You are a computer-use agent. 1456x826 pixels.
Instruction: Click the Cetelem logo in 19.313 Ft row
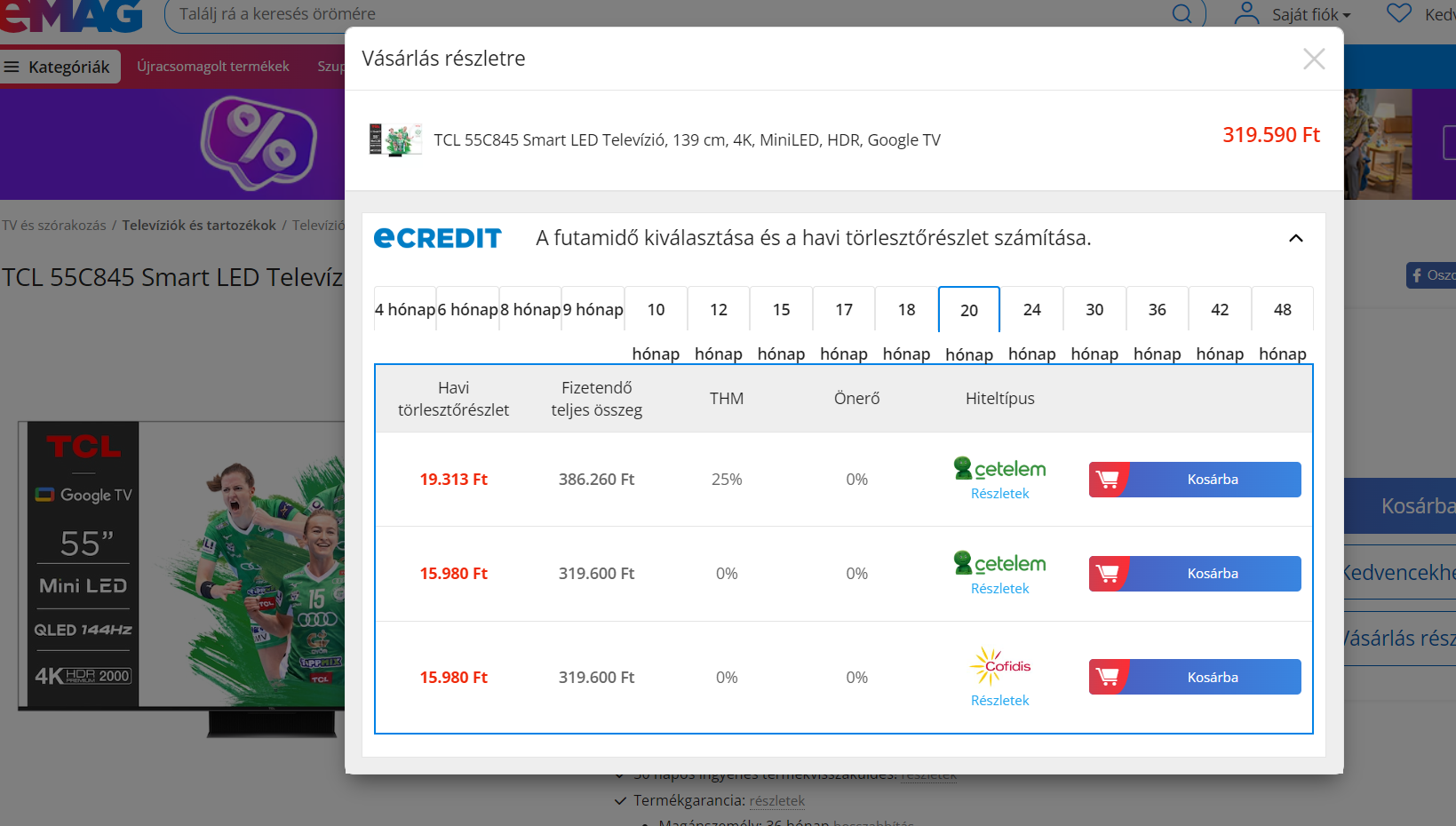click(x=1000, y=468)
